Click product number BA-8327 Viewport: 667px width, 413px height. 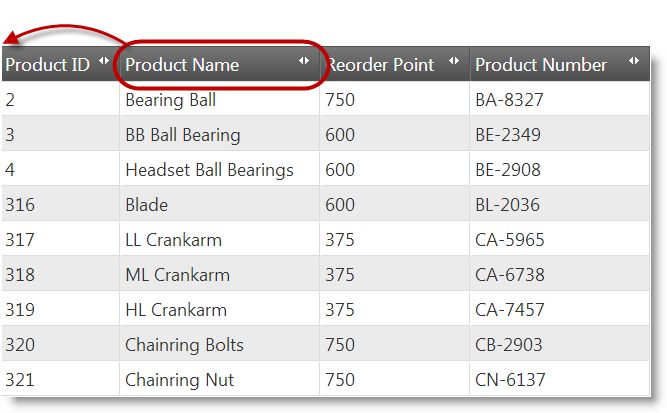pyautogui.click(x=509, y=100)
